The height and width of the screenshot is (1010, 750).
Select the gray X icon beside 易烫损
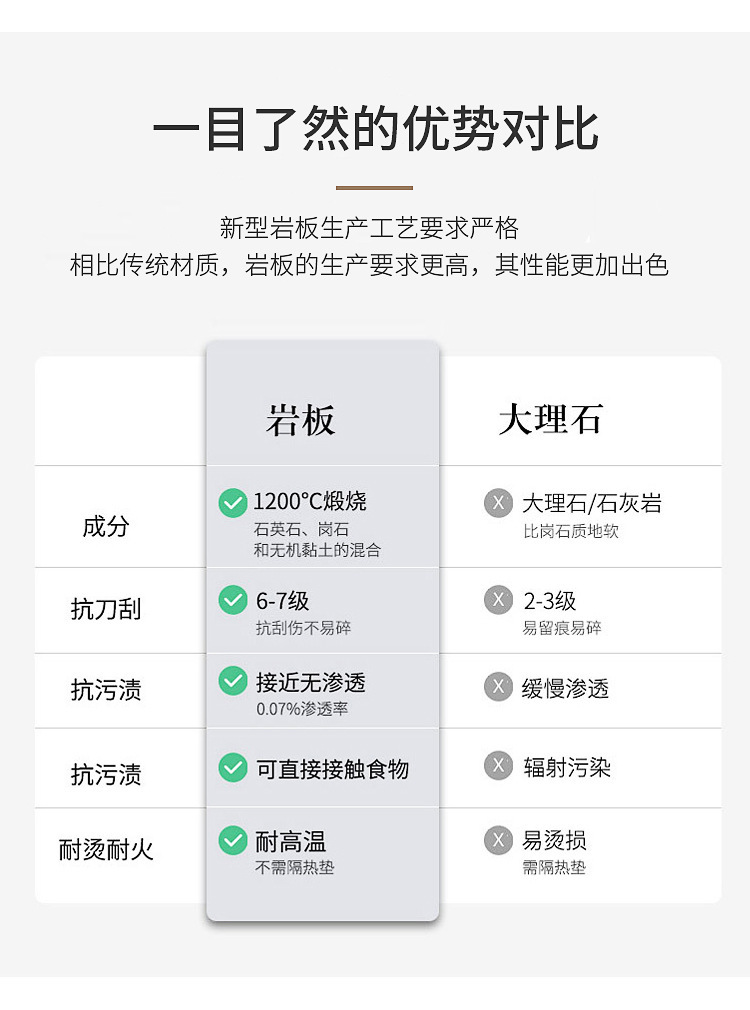pyautogui.click(x=498, y=840)
